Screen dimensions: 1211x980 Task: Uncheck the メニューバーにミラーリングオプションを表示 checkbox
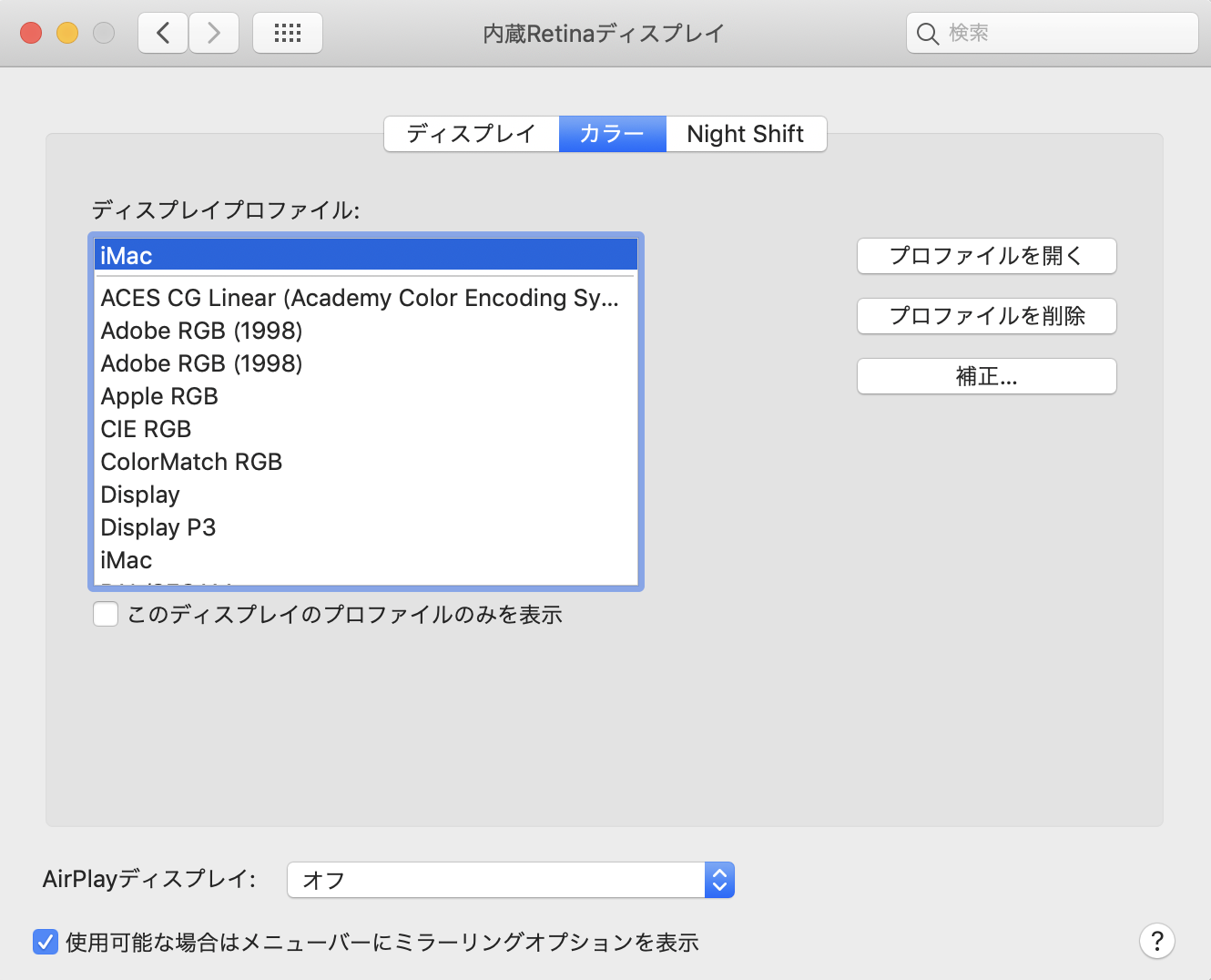46,942
